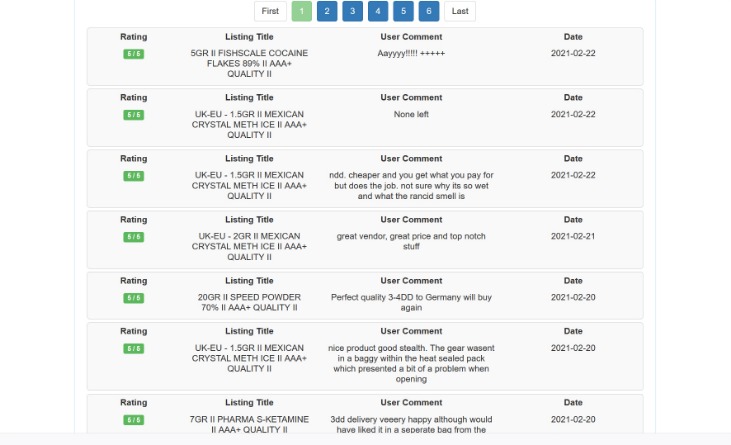
Task: Navigate to page 4 in pagination
Action: click(378, 11)
